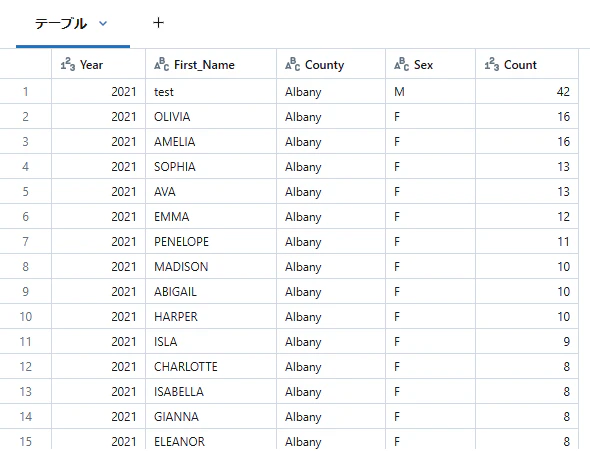The height and width of the screenshot is (451, 590).
Task: Click the Count column integer type icon
Action: point(491,65)
